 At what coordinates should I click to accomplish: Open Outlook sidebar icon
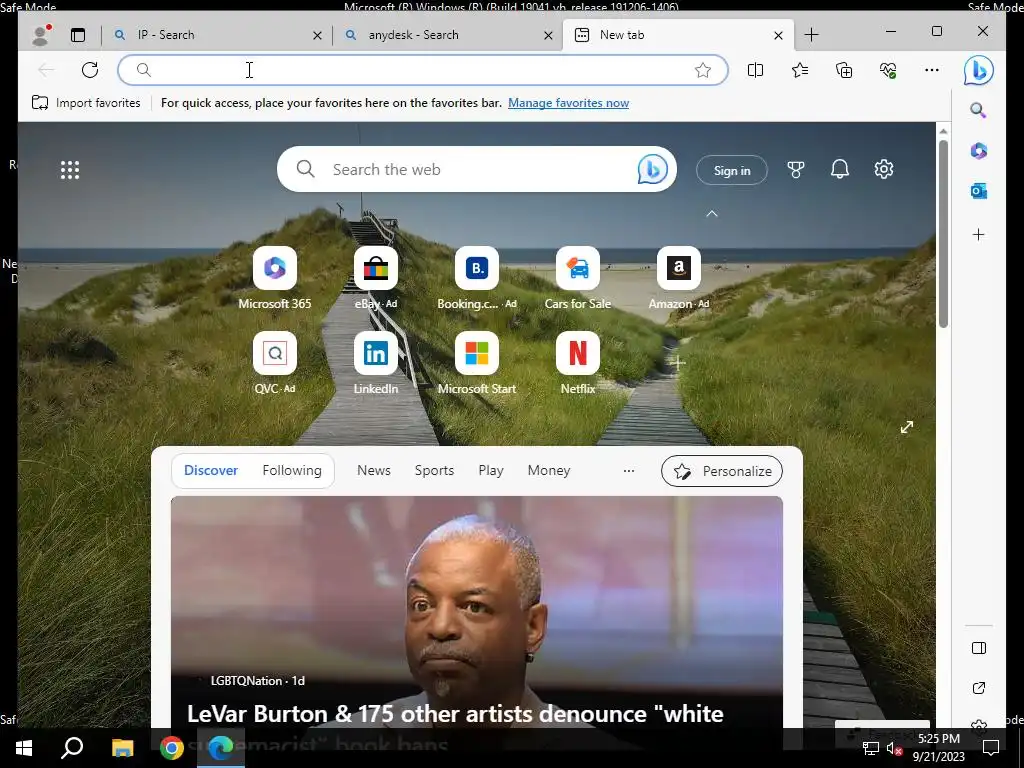point(978,191)
